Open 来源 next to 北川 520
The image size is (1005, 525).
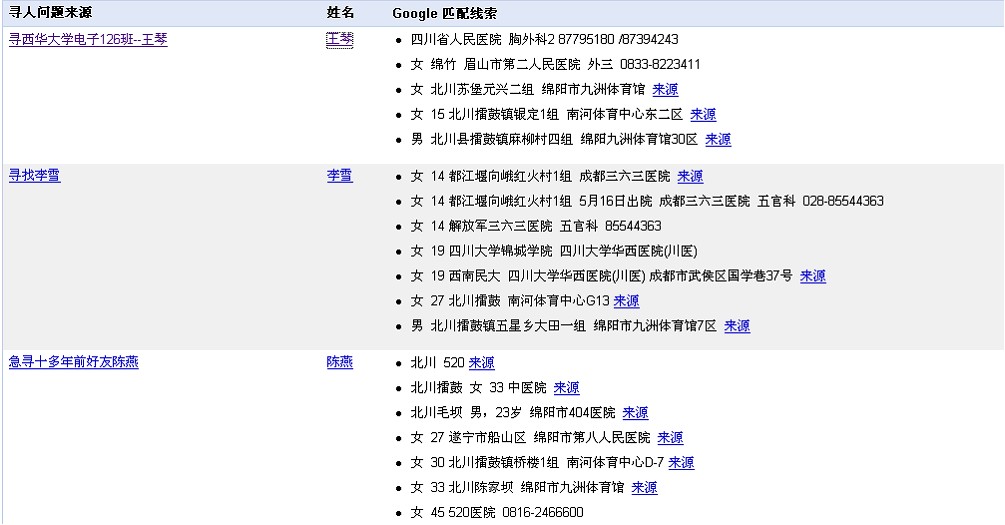481,363
